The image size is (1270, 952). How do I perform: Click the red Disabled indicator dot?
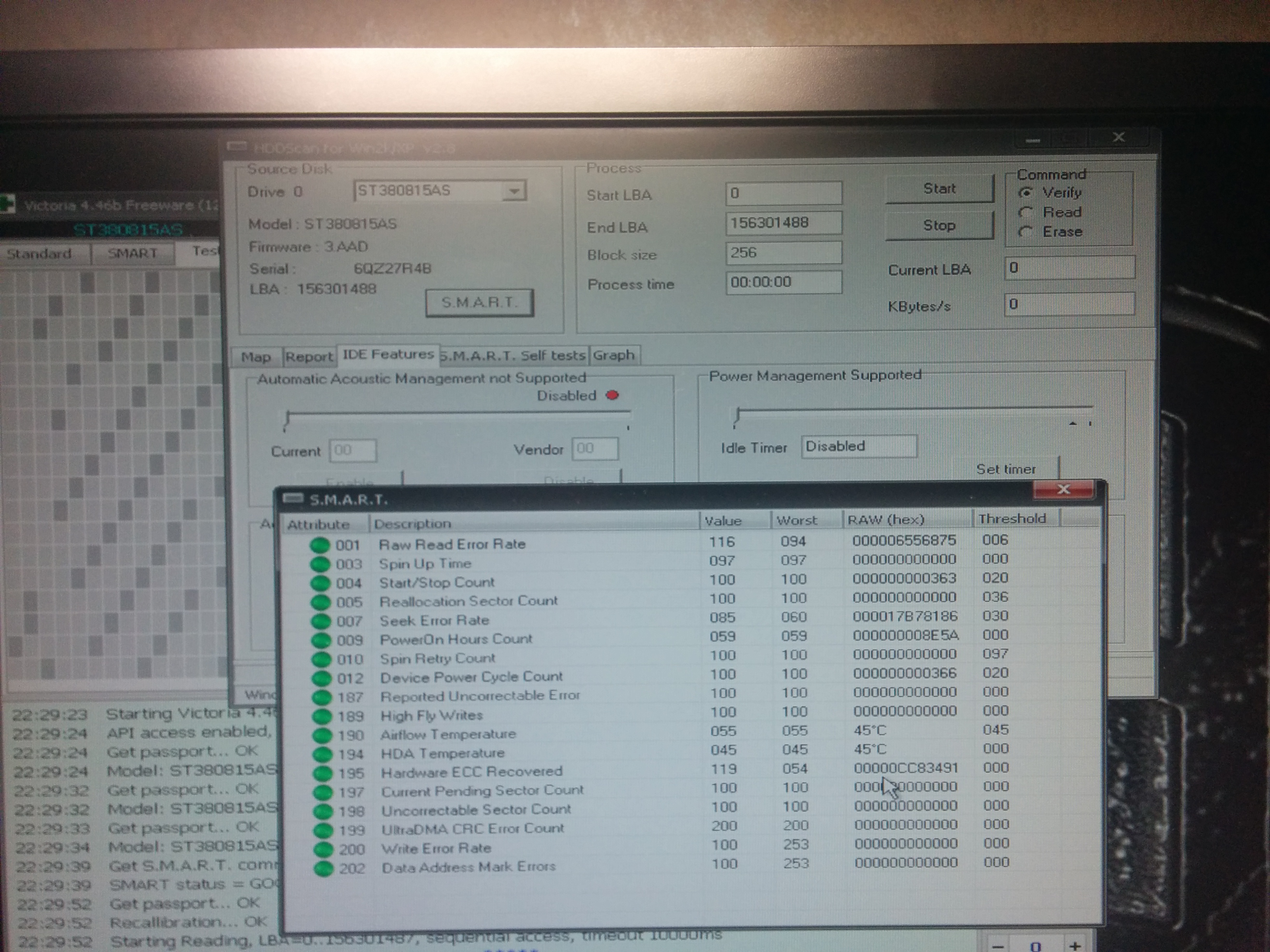[612, 395]
